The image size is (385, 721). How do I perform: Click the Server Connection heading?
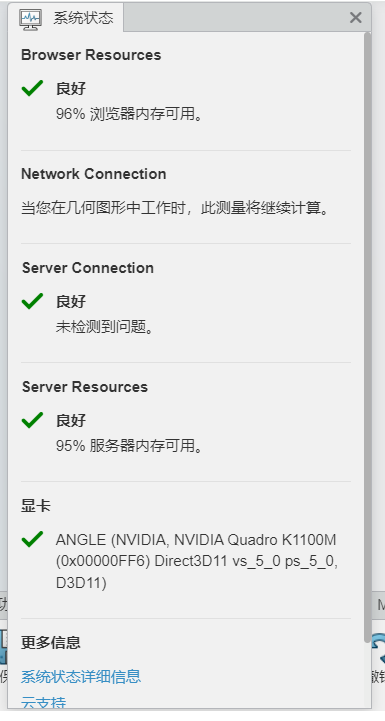(x=88, y=268)
